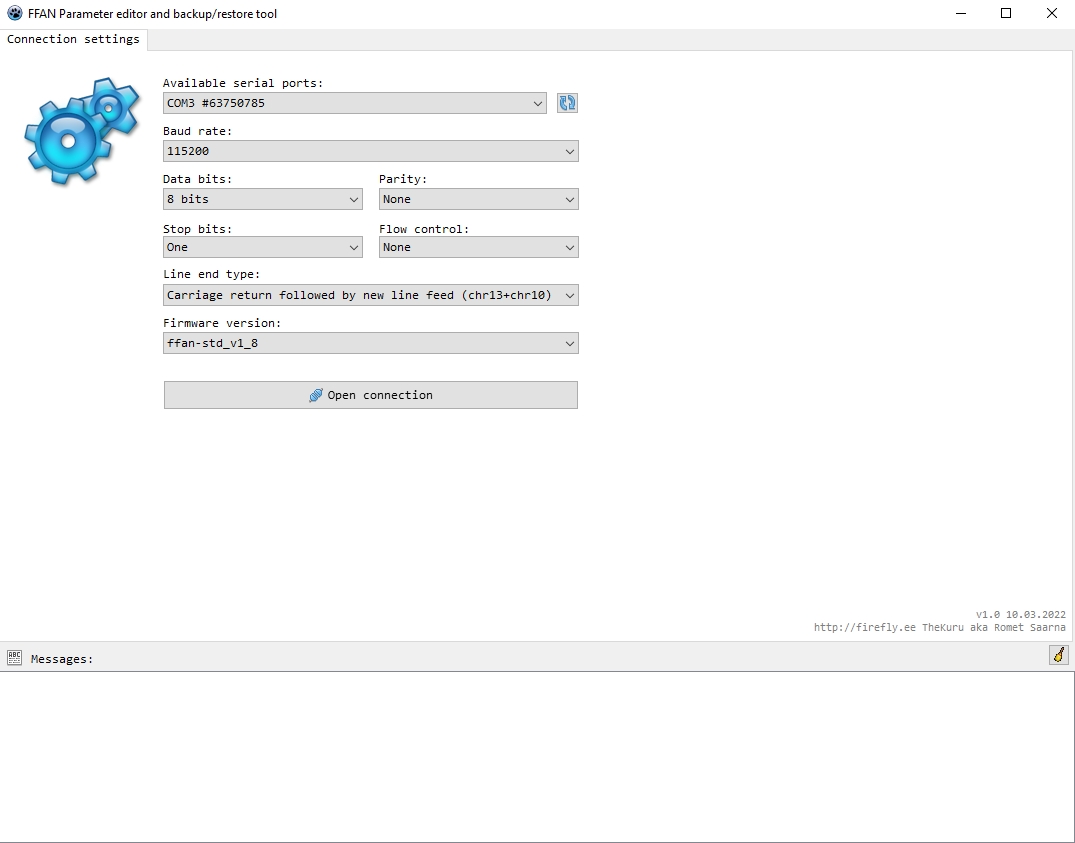Viewport: 1075px width, 843px height.
Task: Expand the Baud rate dropdown
Action: [x=370, y=151]
